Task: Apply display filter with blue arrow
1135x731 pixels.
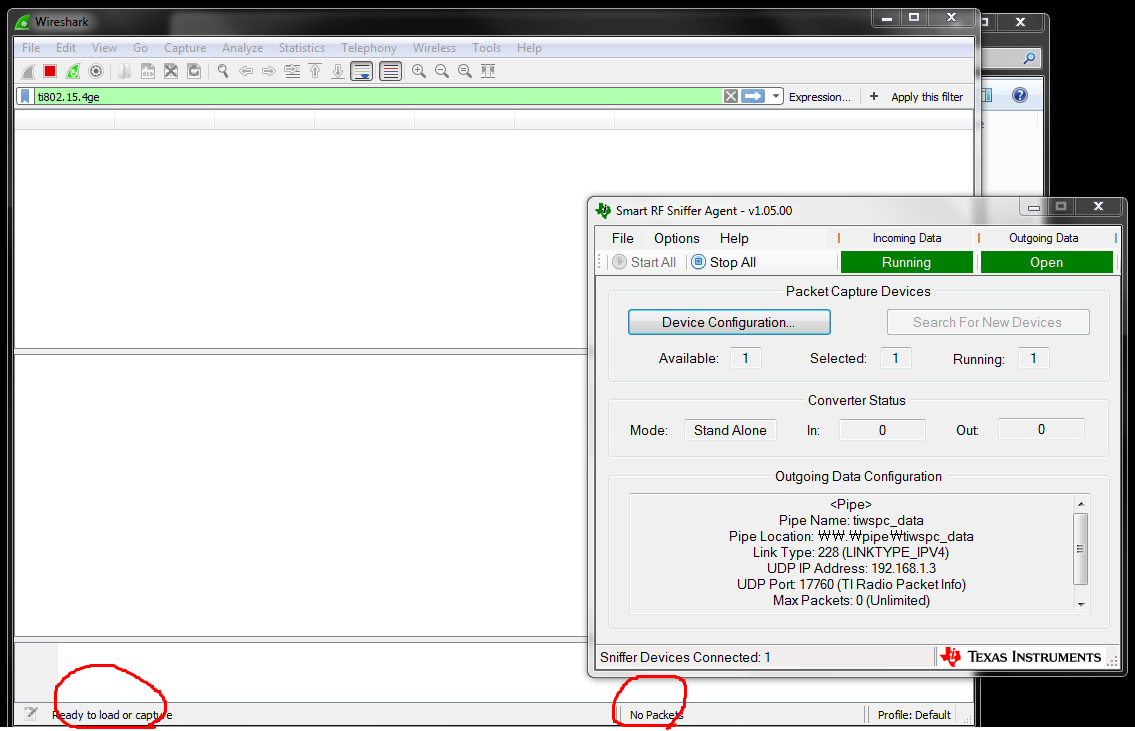Action: [753, 96]
